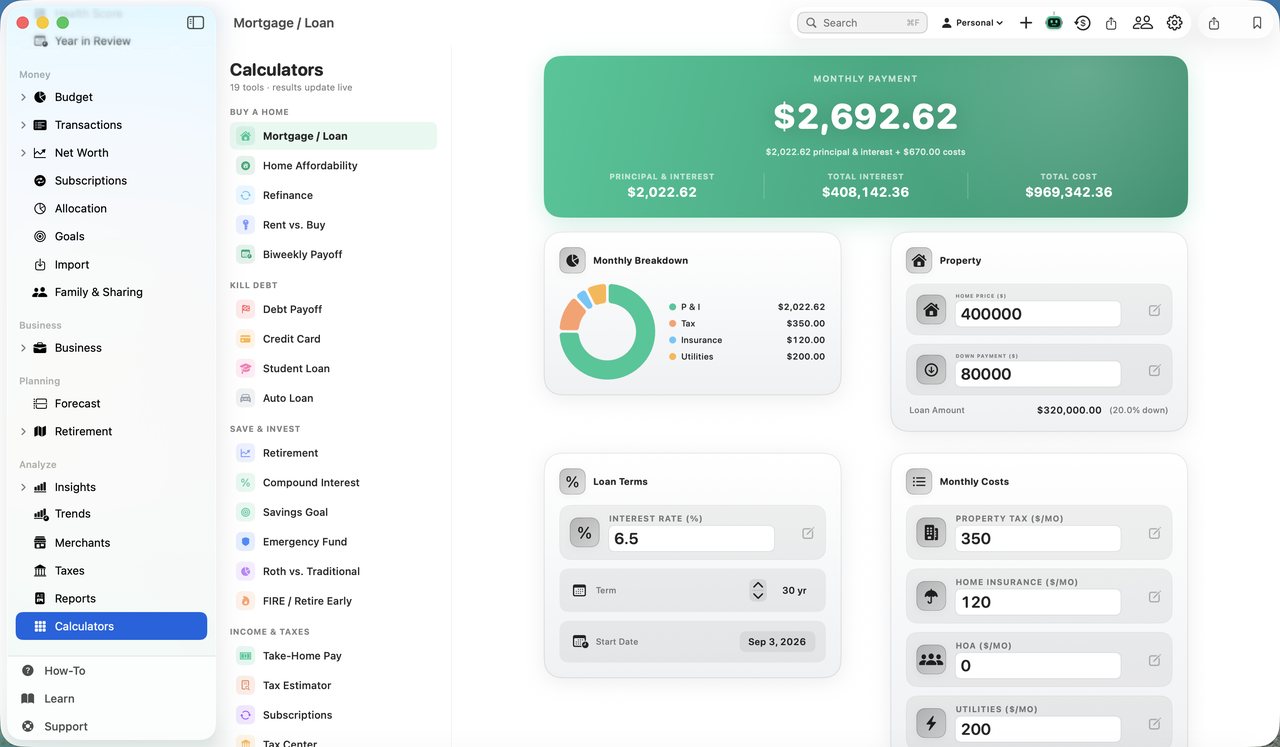Open the Debt Payoff calculator
This screenshot has height=747, width=1280.
point(333,309)
